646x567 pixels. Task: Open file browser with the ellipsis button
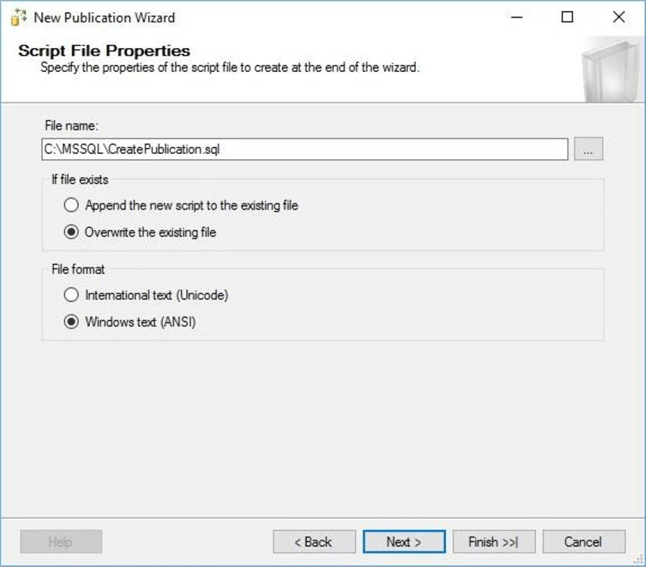pyautogui.click(x=588, y=150)
